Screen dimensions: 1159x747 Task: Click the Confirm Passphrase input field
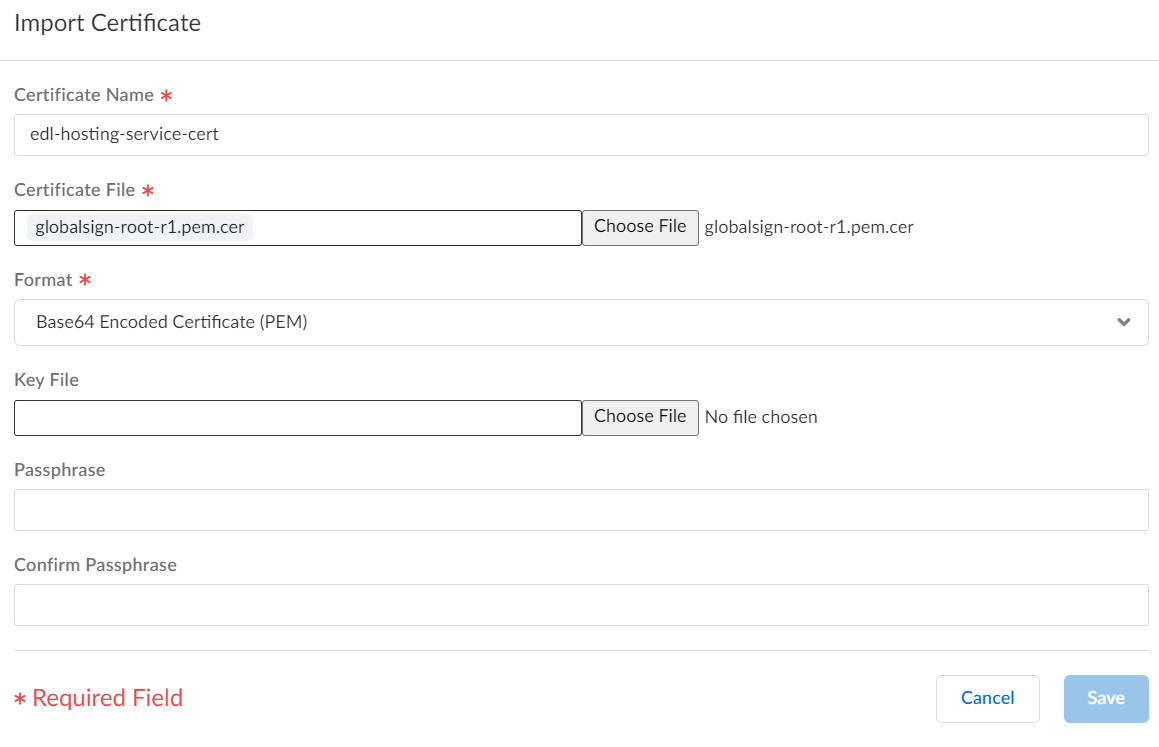coord(580,605)
